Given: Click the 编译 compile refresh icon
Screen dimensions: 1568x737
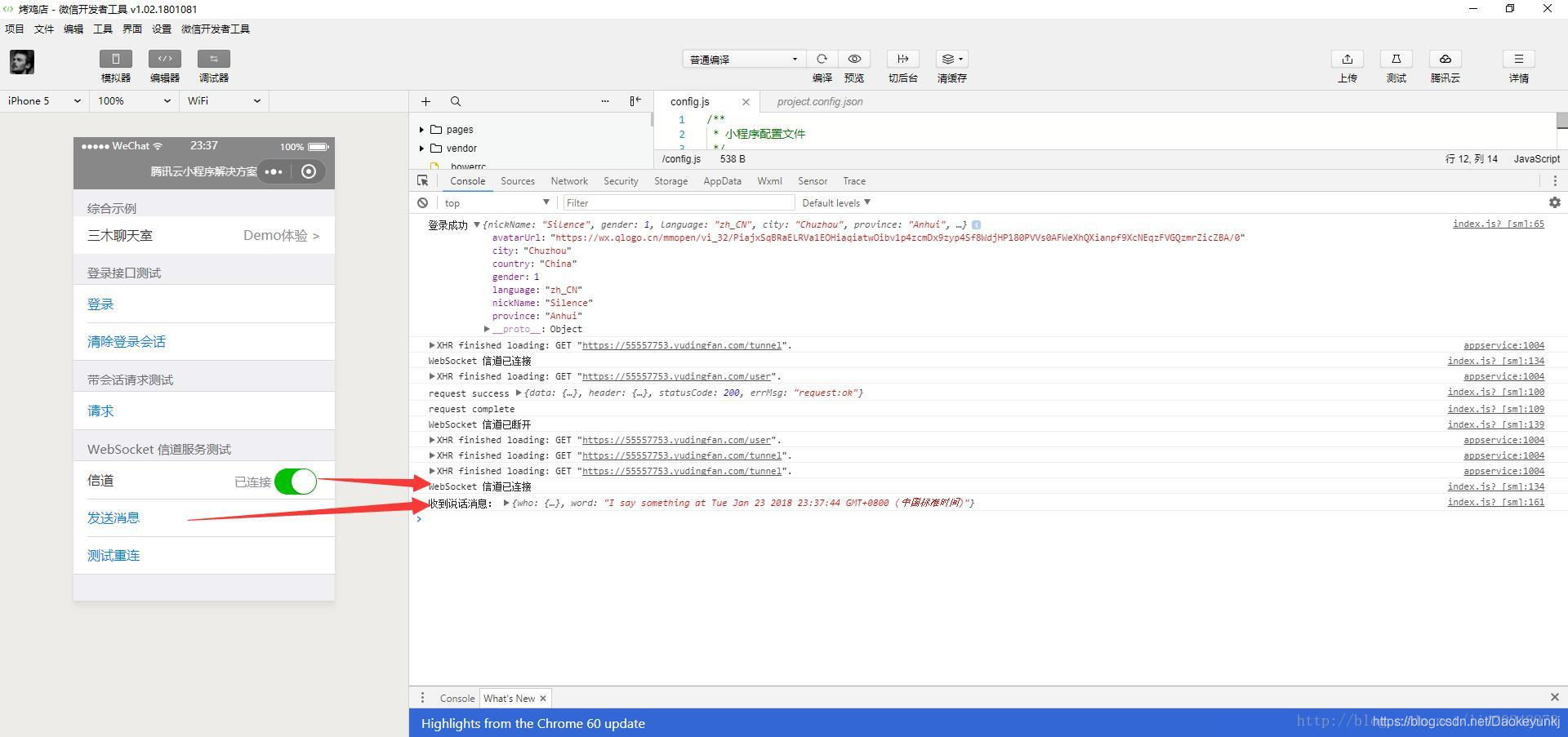Looking at the screenshot, I should click(x=822, y=59).
